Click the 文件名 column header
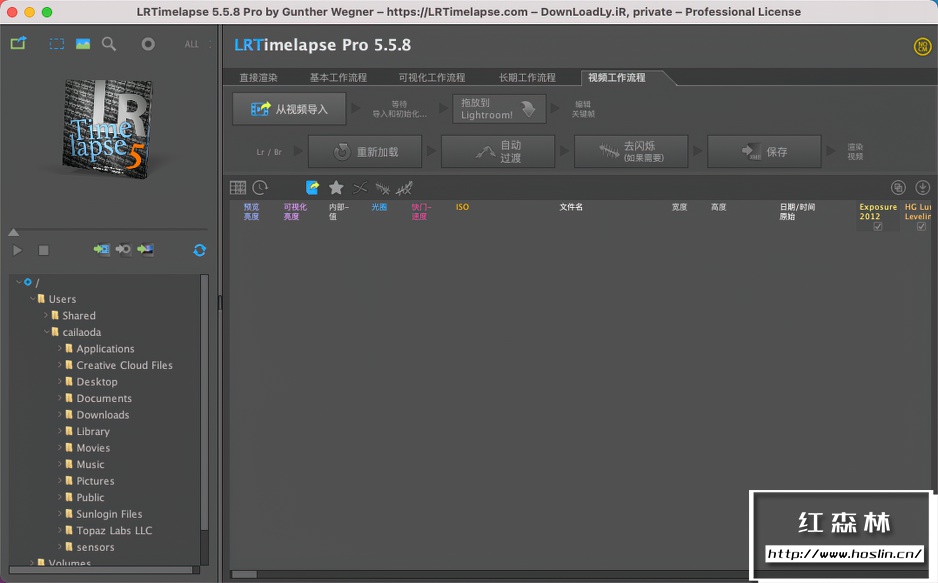This screenshot has height=583, width=938. [x=571, y=207]
